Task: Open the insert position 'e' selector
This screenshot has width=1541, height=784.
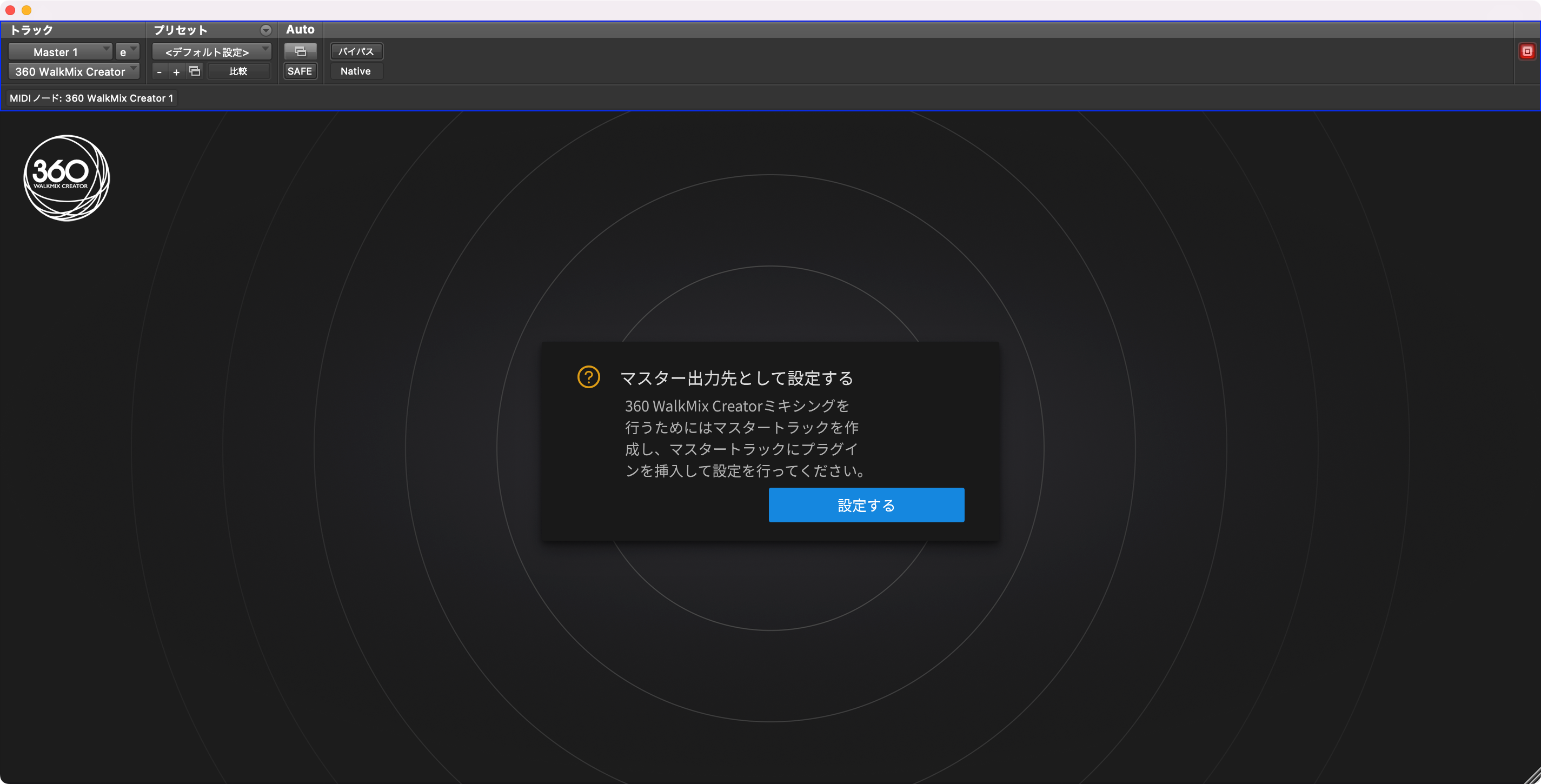Action: [x=127, y=52]
